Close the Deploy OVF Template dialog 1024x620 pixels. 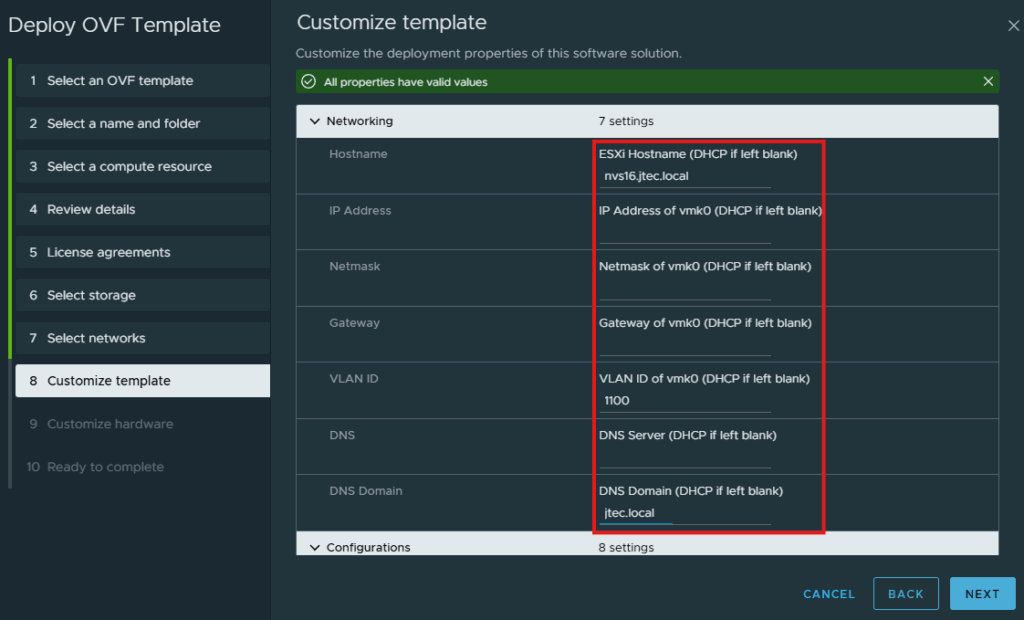point(1013,25)
